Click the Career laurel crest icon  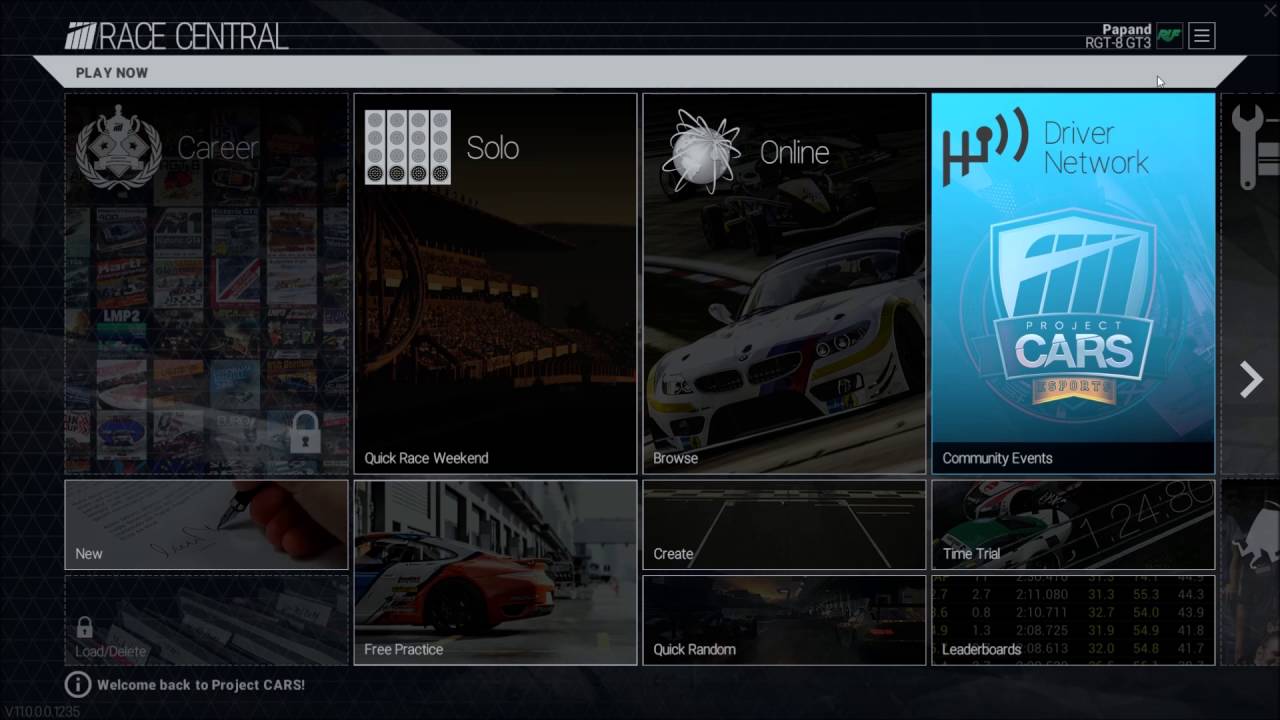click(x=119, y=148)
